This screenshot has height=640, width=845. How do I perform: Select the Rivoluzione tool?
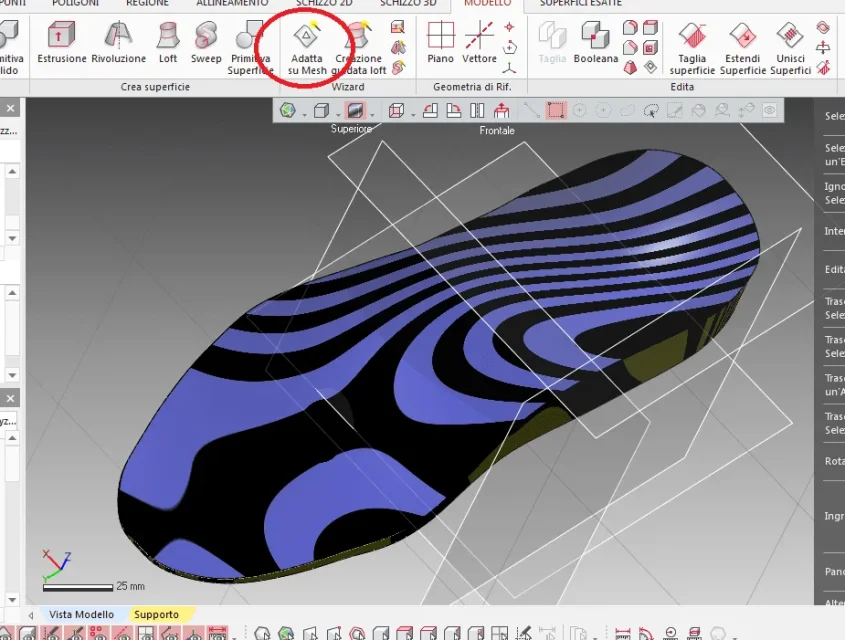pyautogui.click(x=119, y=46)
